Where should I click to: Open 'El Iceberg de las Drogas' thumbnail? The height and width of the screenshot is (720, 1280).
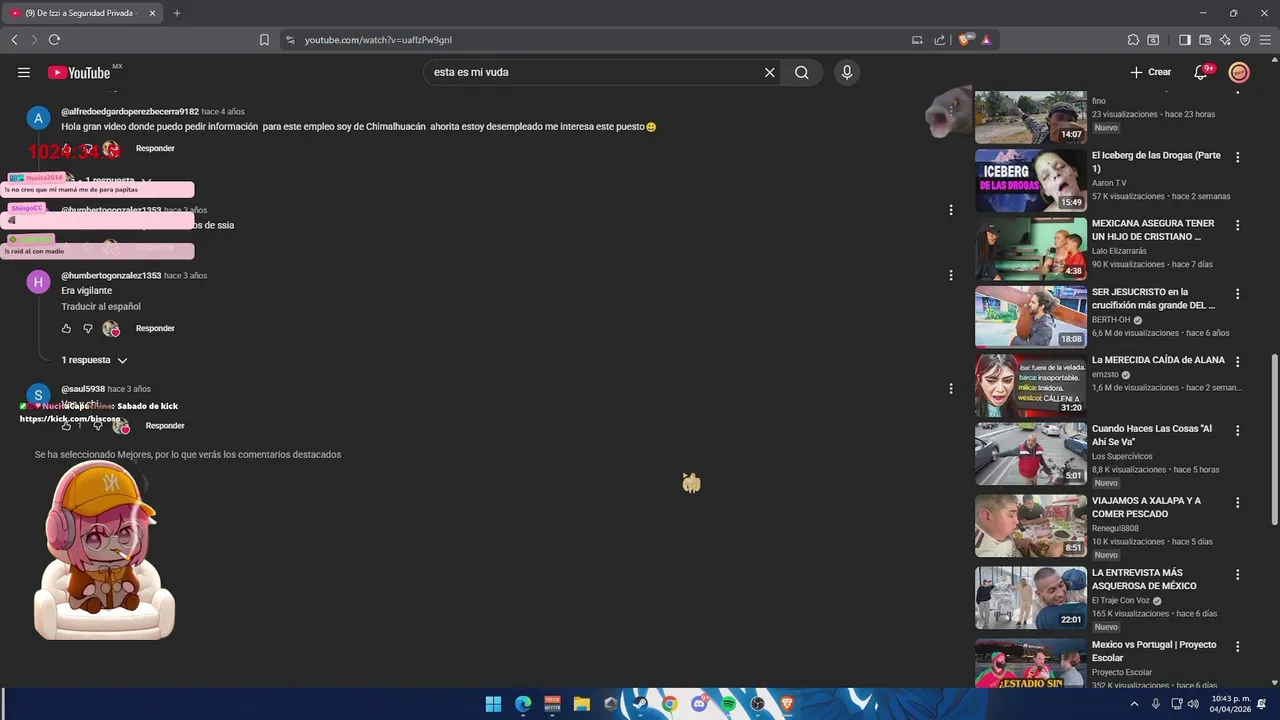pyautogui.click(x=1031, y=181)
